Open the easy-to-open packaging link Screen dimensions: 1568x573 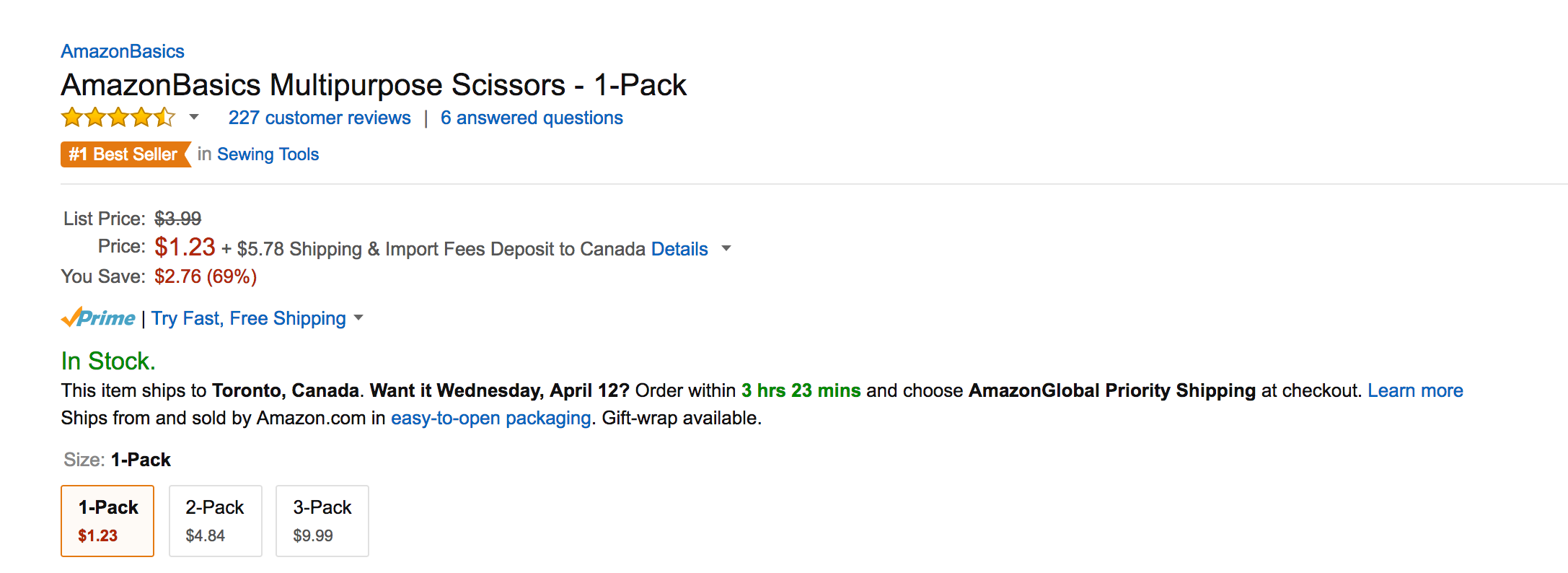pos(490,418)
